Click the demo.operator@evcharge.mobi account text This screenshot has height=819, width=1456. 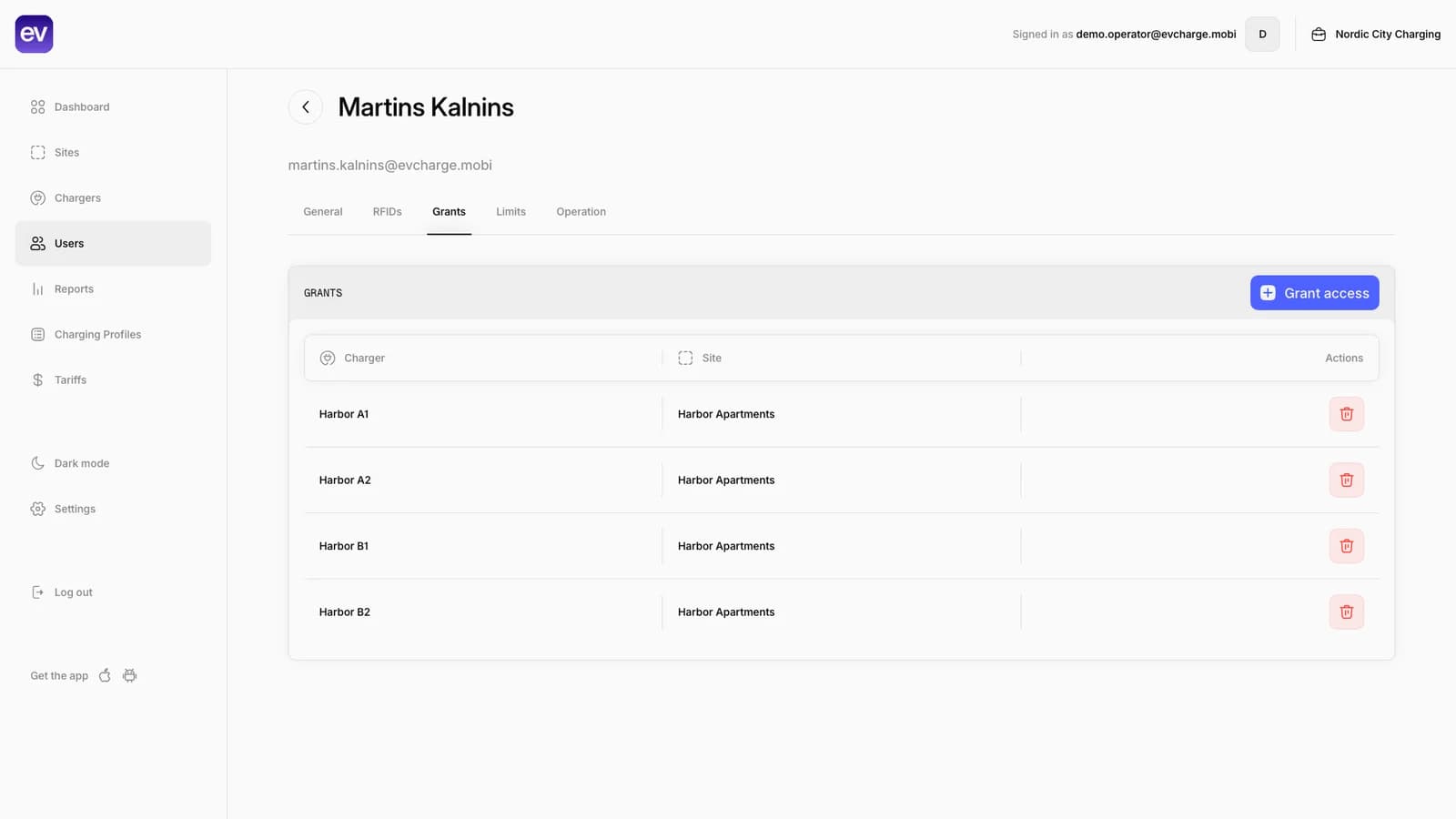tap(1156, 34)
